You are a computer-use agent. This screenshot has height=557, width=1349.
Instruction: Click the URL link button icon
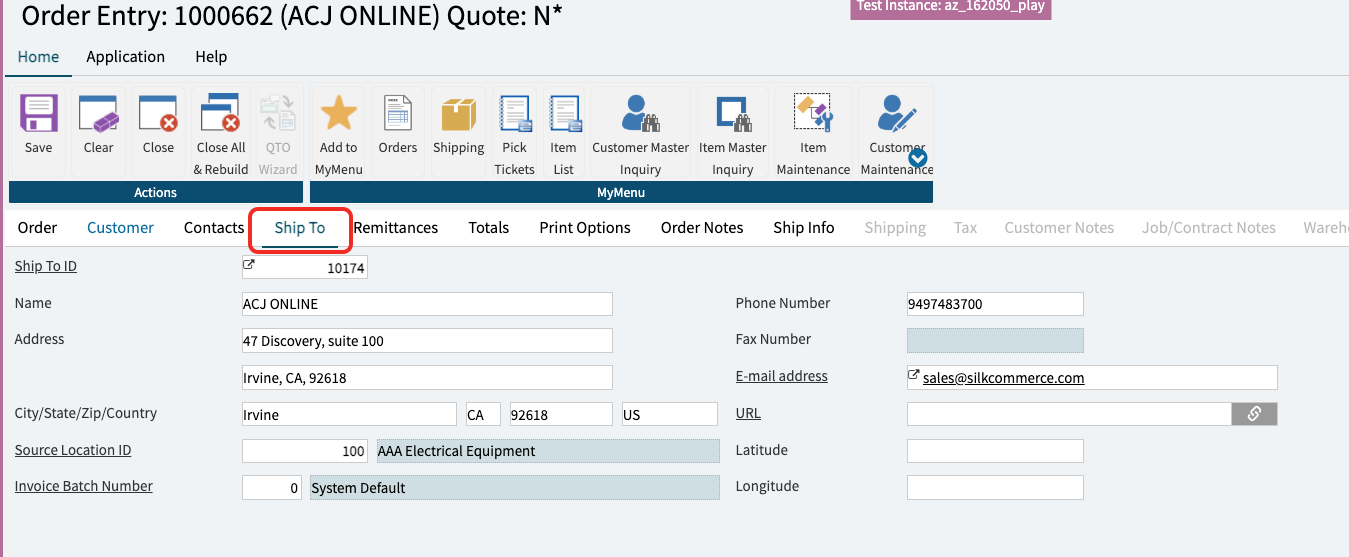[1254, 414]
